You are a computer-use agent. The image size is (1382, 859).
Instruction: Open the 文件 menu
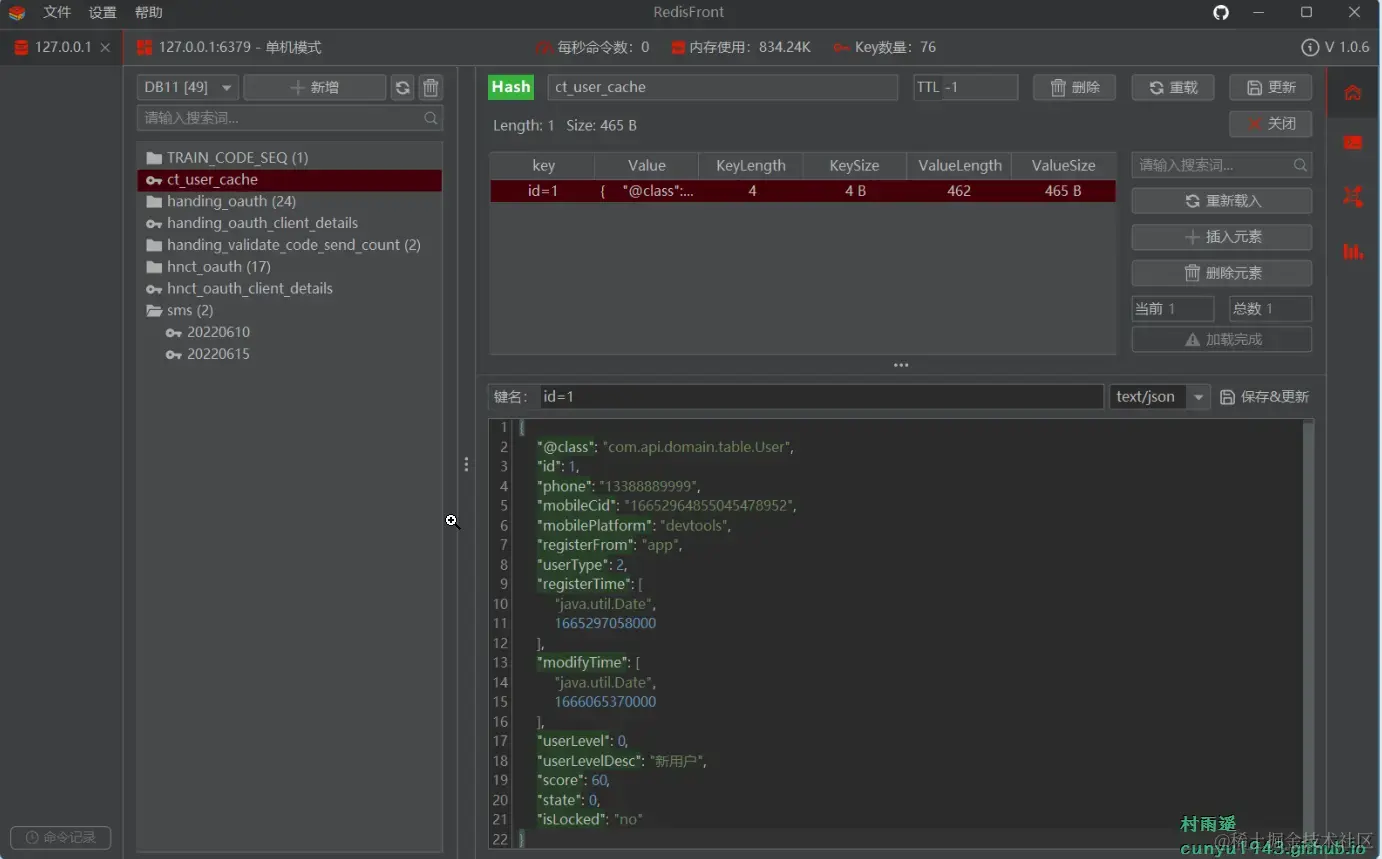57,12
